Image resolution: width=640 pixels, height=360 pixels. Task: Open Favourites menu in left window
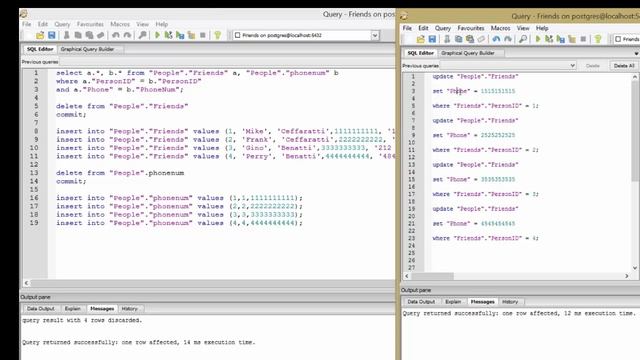coord(90,24)
